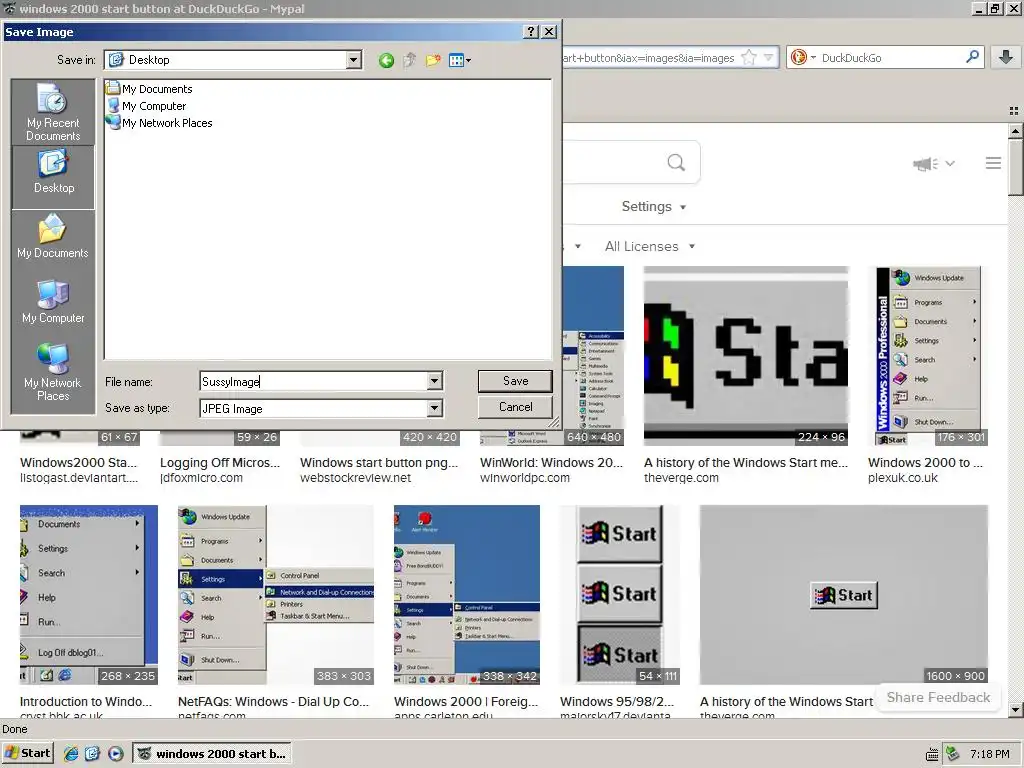Open the 54 × 111 Start buttons thumbnail

[620, 594]
